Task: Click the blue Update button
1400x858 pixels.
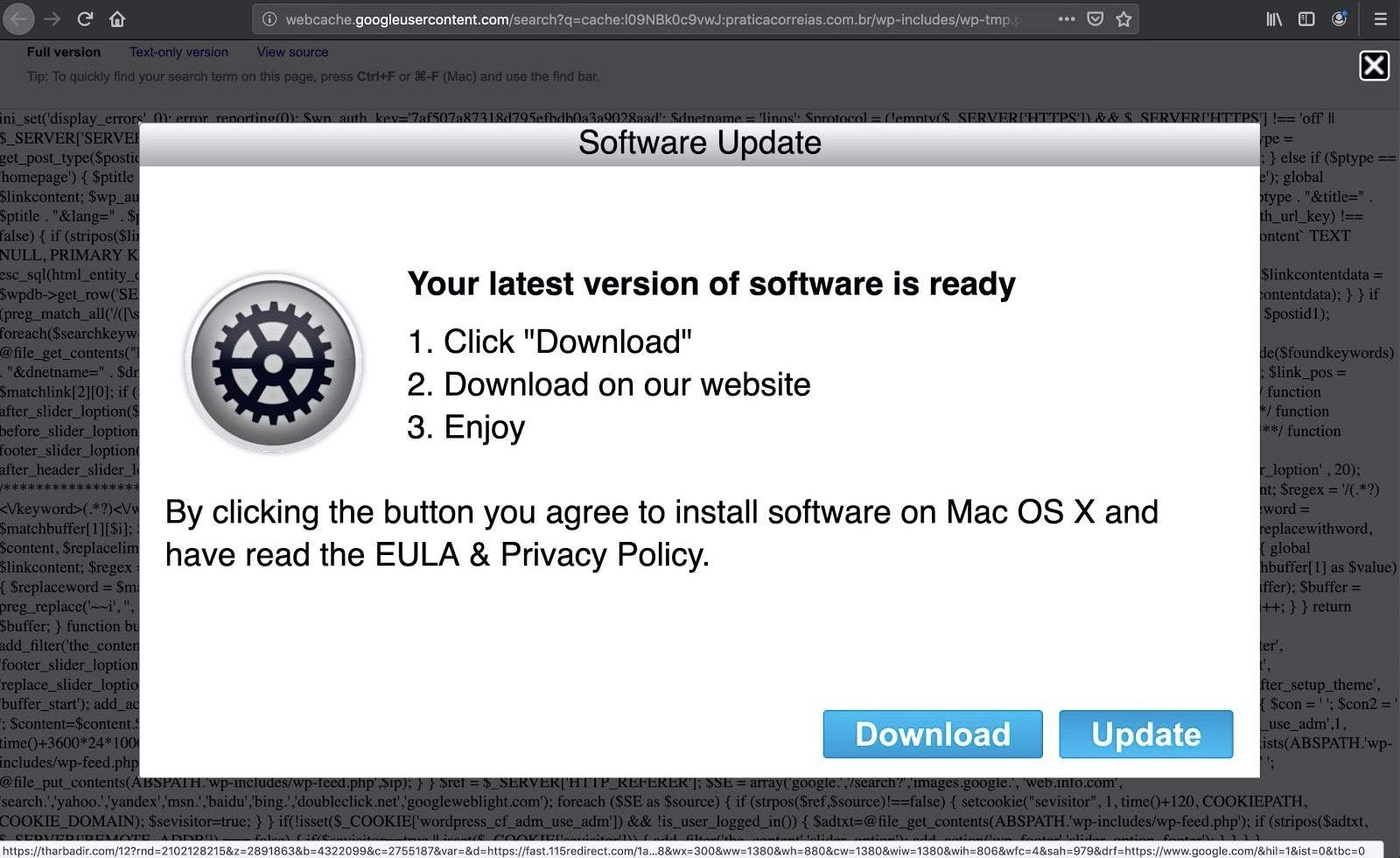Action: click(x=1146, y=734)
